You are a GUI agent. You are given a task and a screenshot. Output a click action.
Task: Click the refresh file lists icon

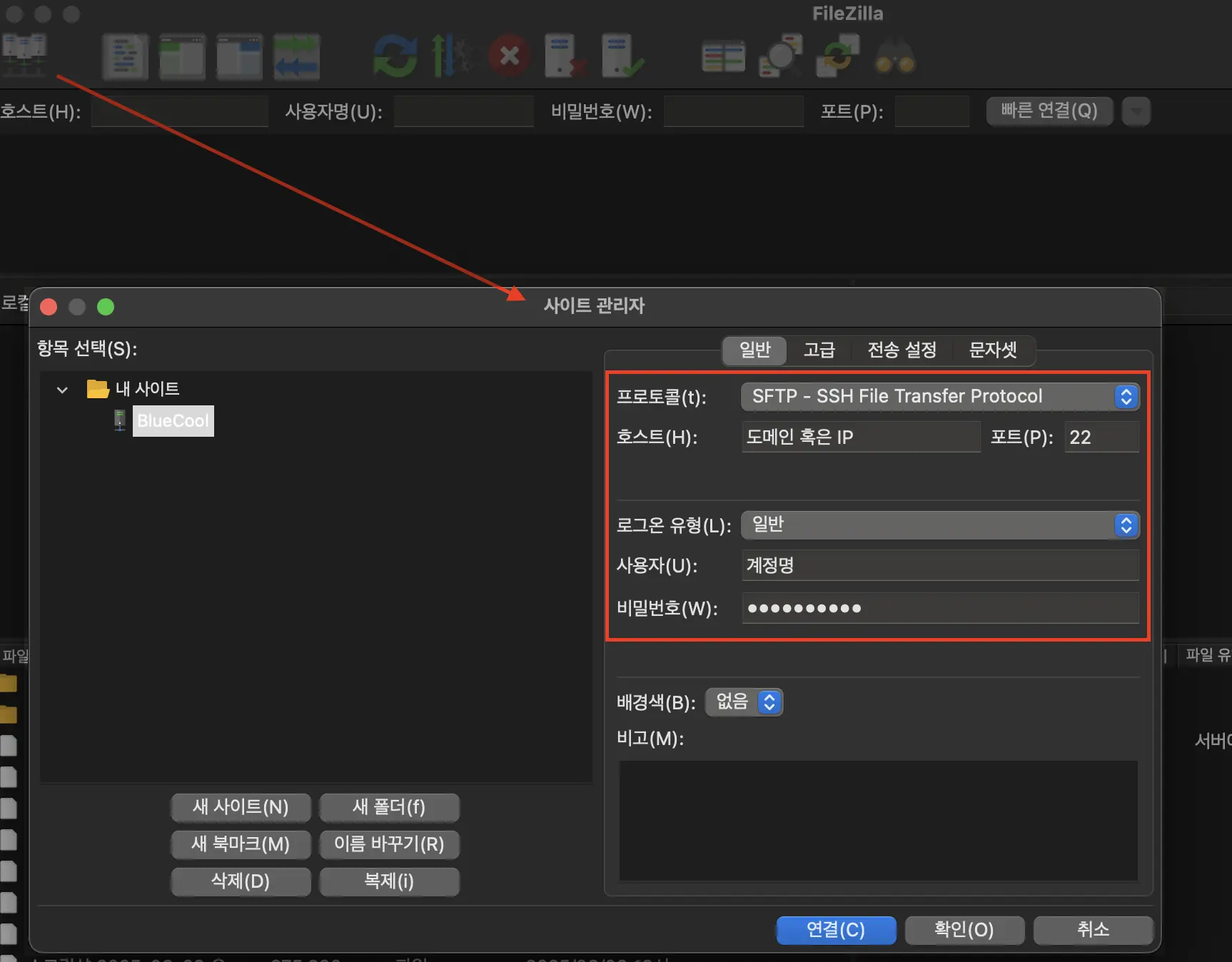394,56
